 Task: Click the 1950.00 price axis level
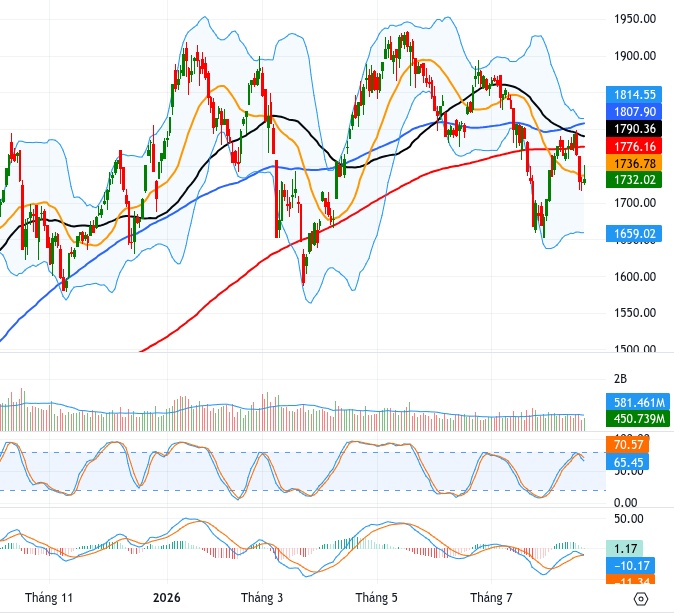(x=635, y=19)
